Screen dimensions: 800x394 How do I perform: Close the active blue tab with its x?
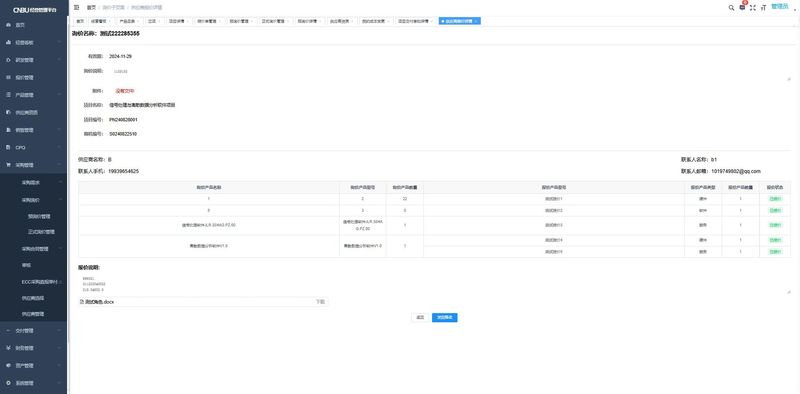click(476, 21)
